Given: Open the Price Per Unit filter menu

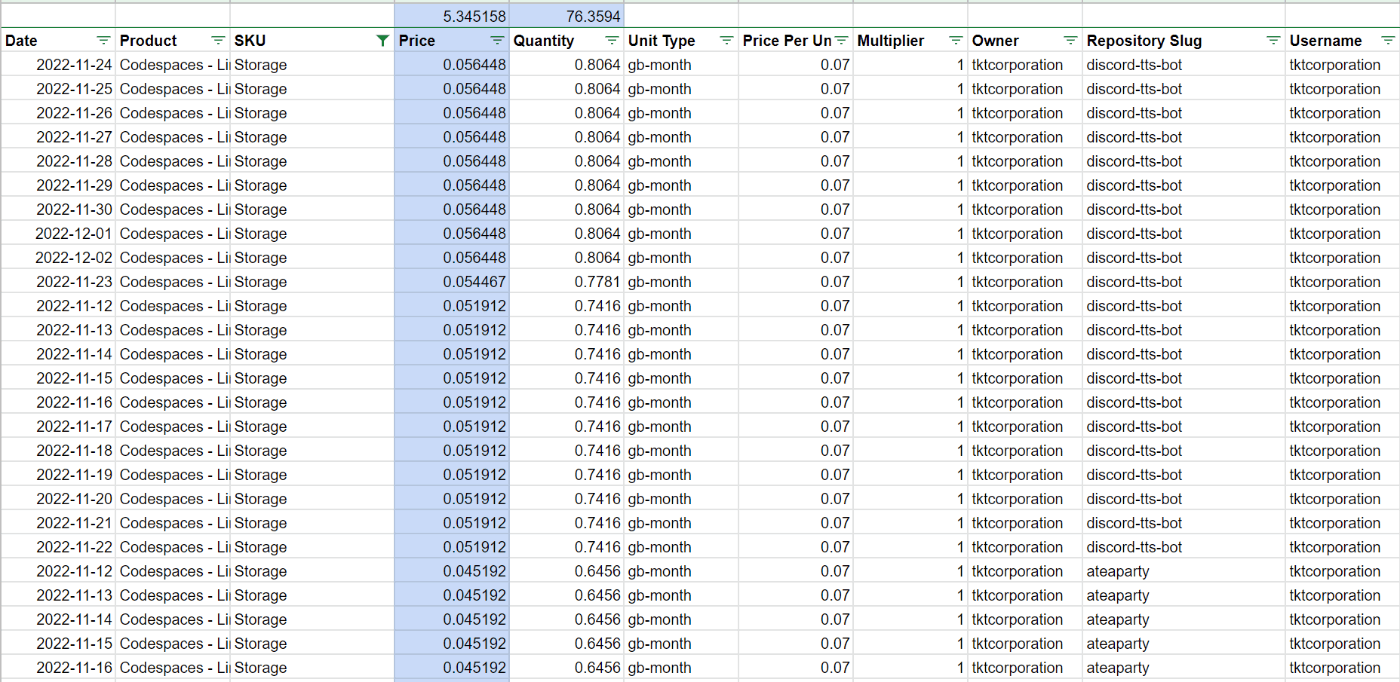Looking at the screenshot, I should [841, 41].
